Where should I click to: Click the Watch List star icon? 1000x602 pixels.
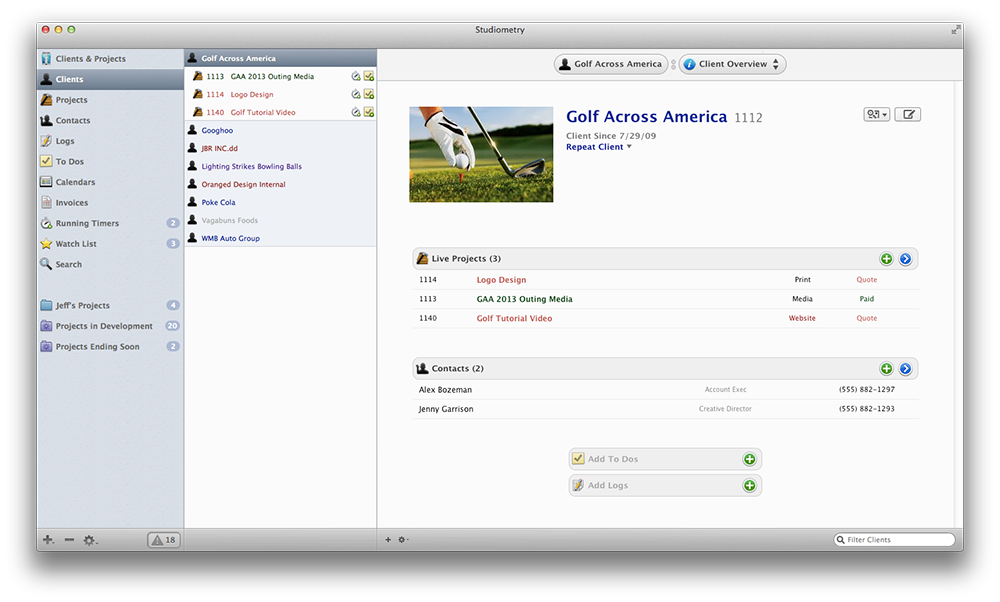point(46,244)
